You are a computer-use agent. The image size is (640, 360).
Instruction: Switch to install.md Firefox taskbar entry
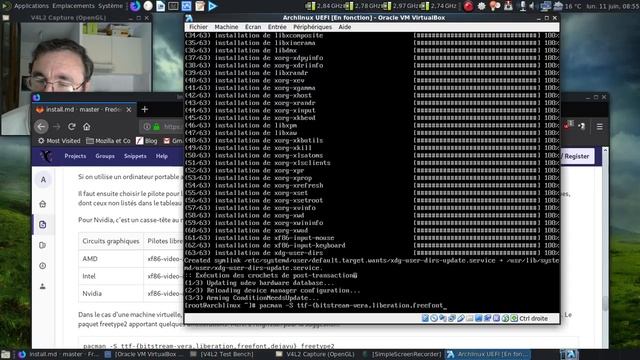(x=58, y=354)
